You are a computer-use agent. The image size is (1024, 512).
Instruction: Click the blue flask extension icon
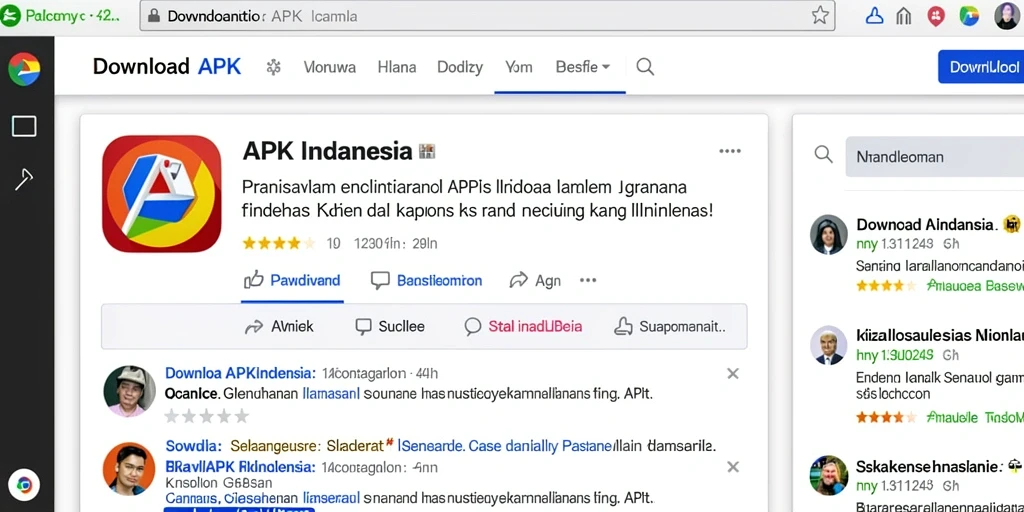click(874, 16)
